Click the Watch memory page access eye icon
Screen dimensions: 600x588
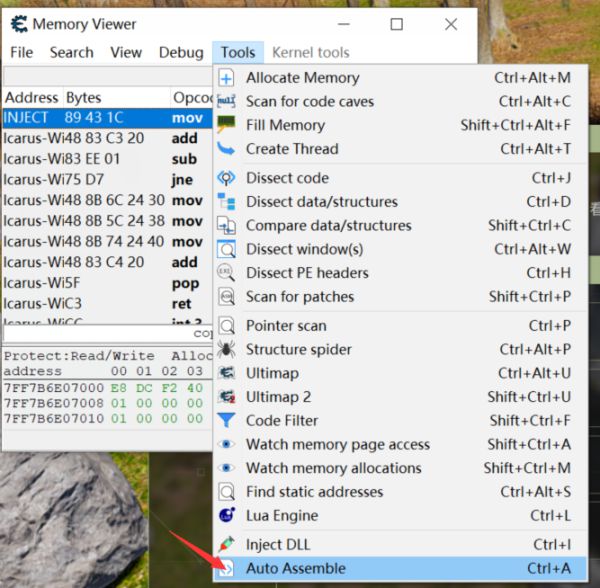pos(227,445)
